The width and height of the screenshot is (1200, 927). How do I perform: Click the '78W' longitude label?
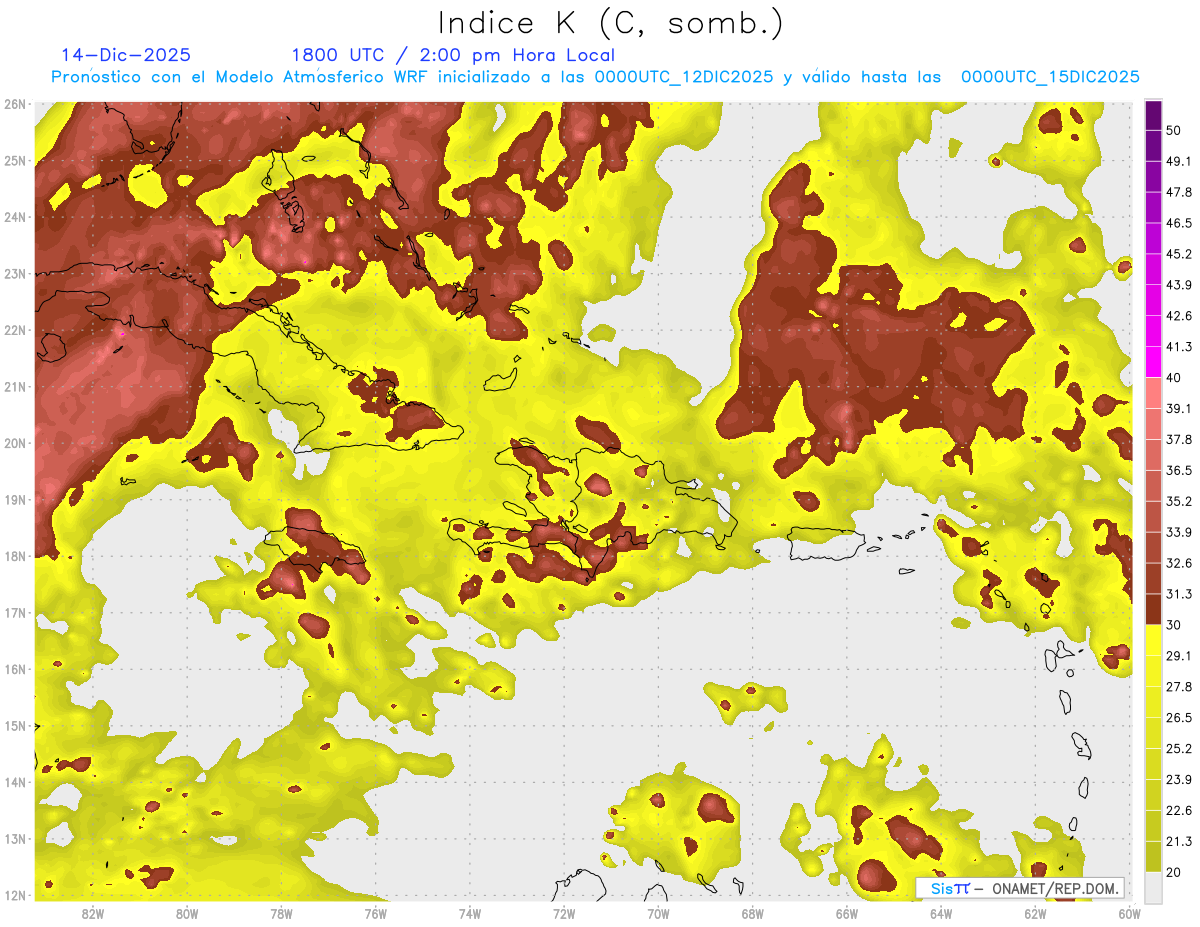(x=281, y=913)
